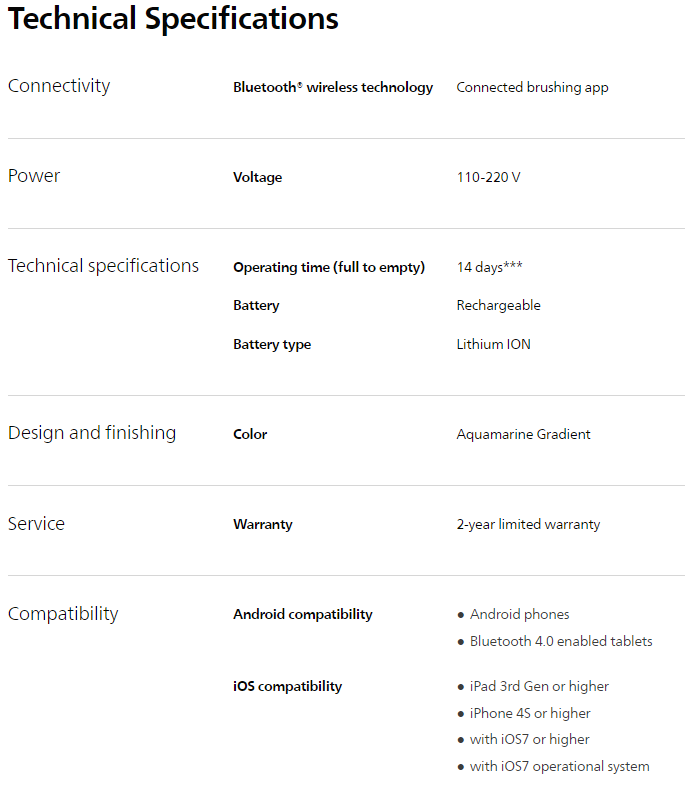Click the Bluetooth 4.0 enabled tablets item
This screenshot has height=797, width=685.
560,641
